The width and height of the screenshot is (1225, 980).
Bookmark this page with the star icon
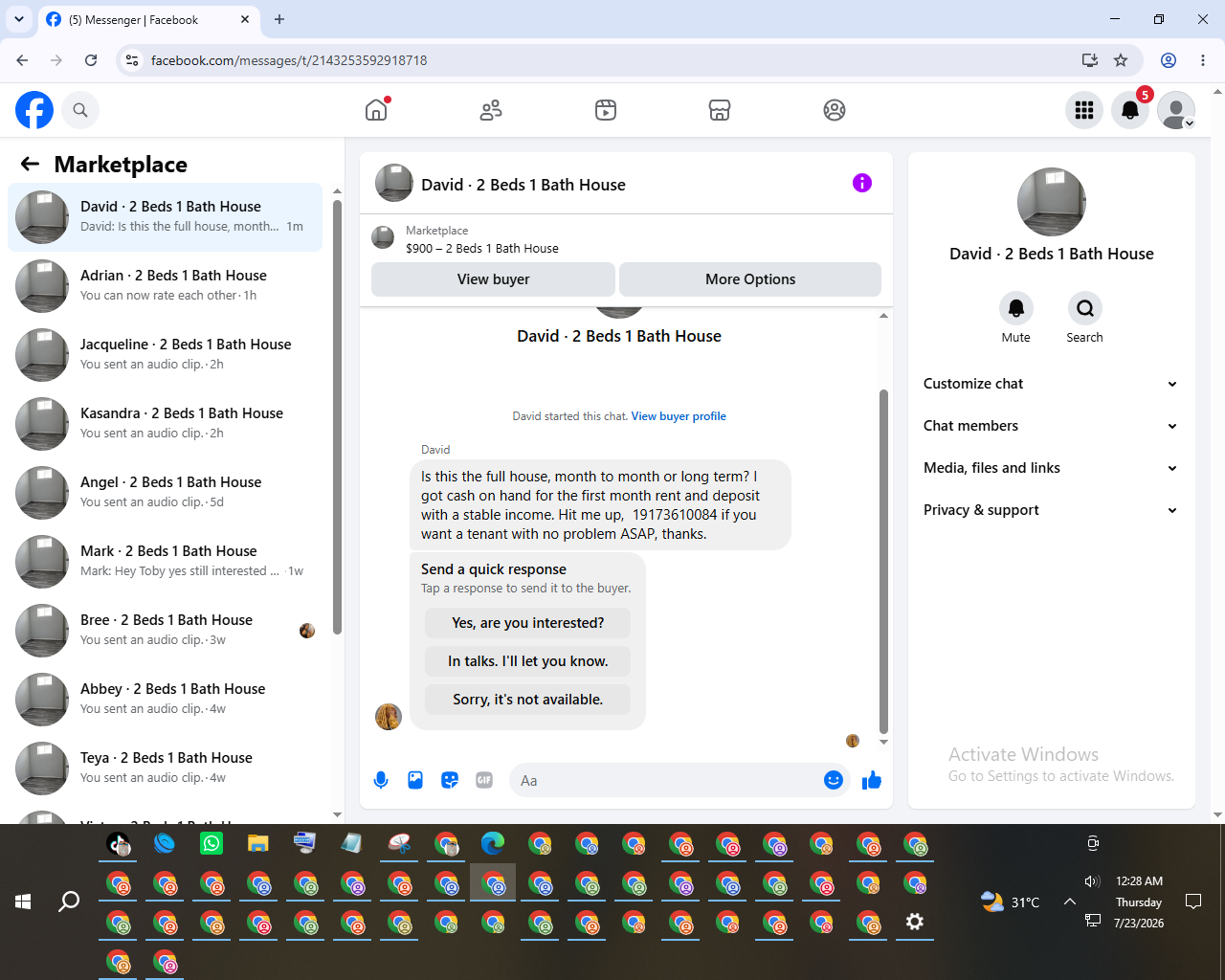[1121, 60]
